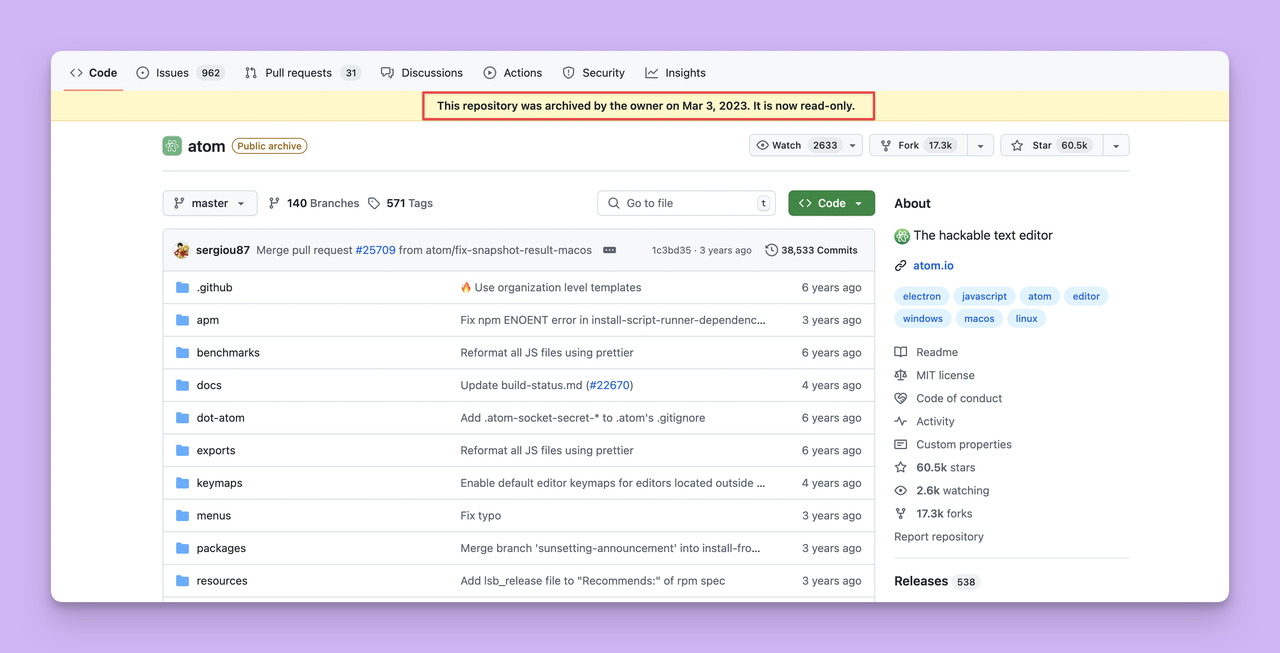Open the .github folder
Viewport: 1280px width, 653px height.
click(x=214, y=287)
